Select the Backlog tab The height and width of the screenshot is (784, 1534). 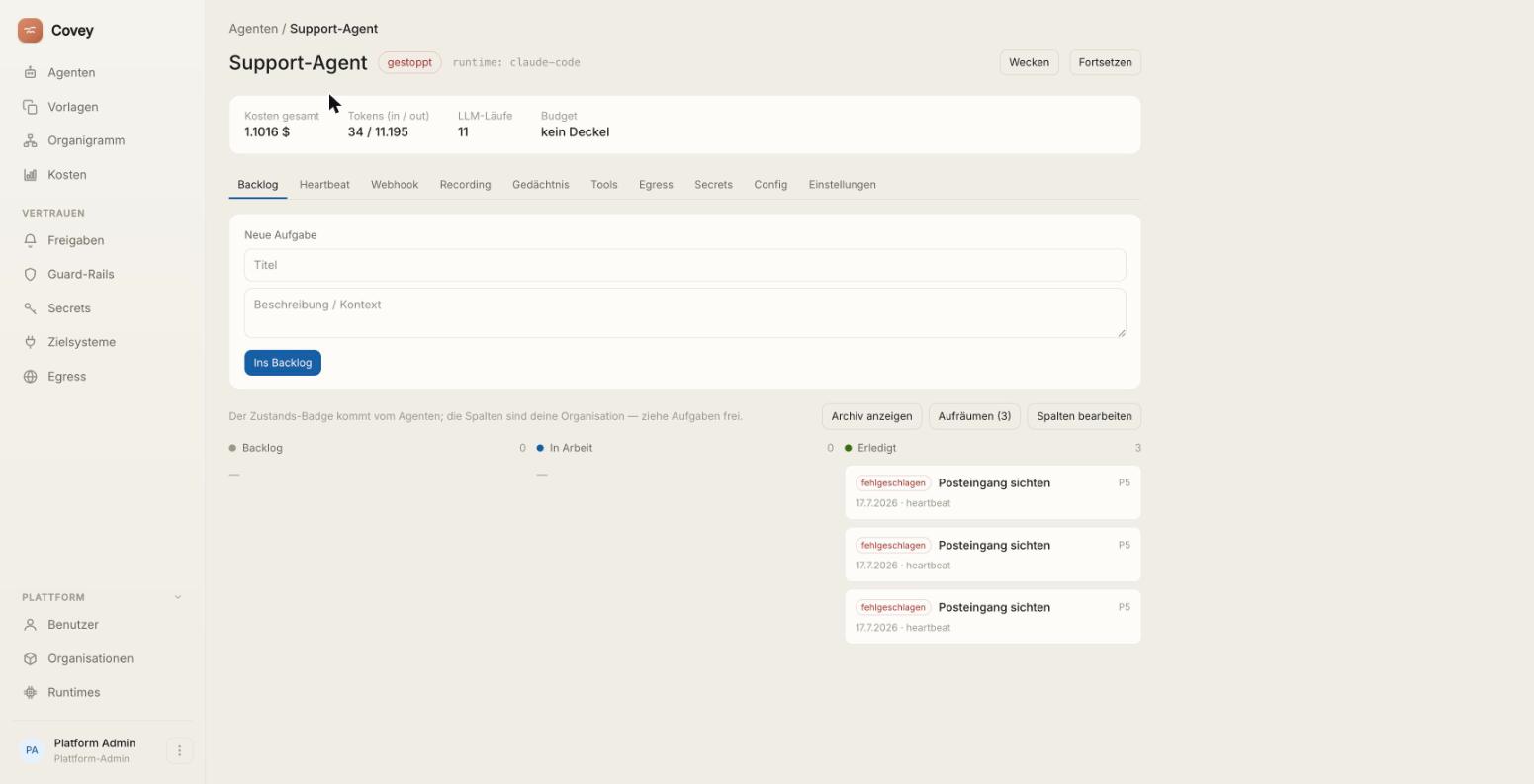coord(258,185)
